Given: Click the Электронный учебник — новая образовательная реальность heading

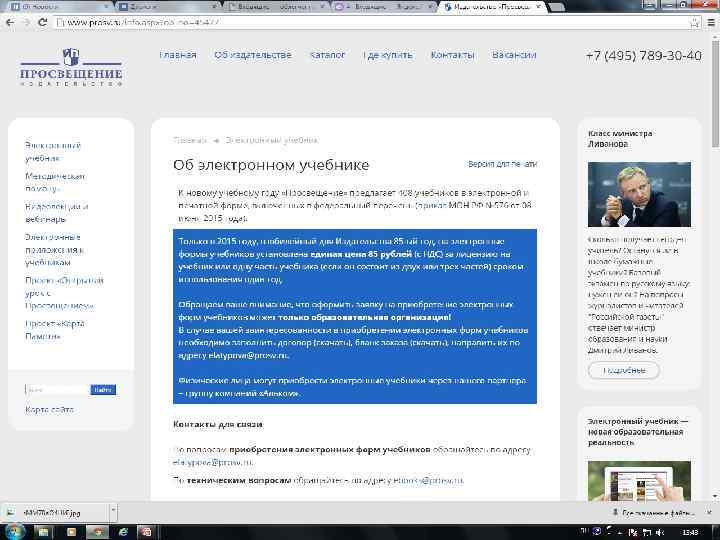Looking at the screenshot, I should click(x=638, y=432).
